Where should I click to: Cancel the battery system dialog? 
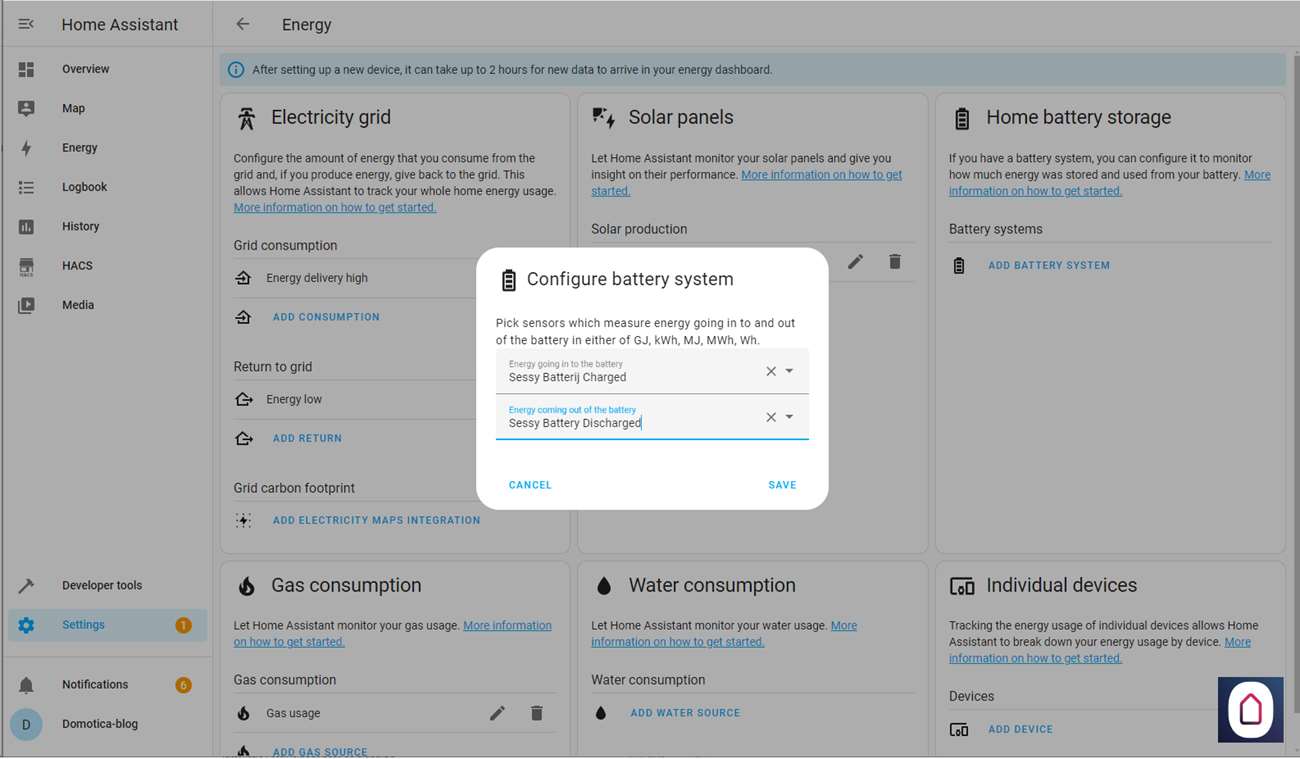pos(530,485)
